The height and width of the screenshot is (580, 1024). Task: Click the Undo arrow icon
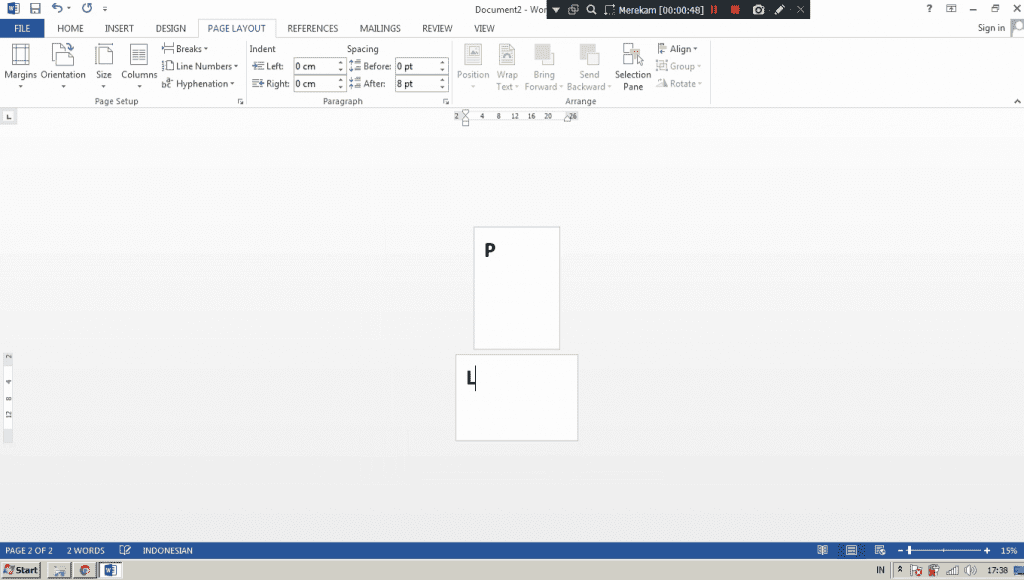pyautogui.click(x=58, y=9)
